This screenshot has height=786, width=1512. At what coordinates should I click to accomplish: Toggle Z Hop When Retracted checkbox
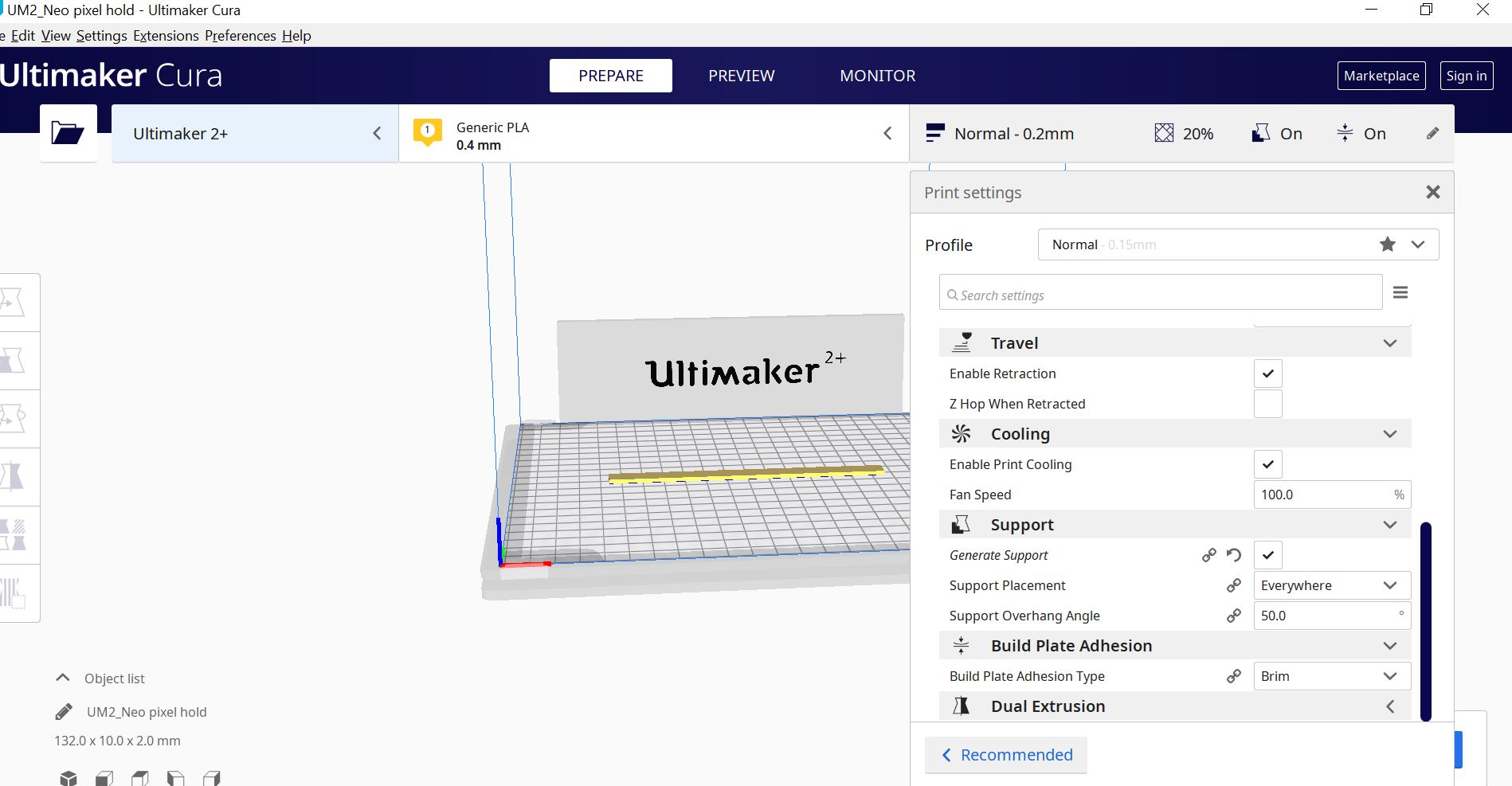(1268, 404)
